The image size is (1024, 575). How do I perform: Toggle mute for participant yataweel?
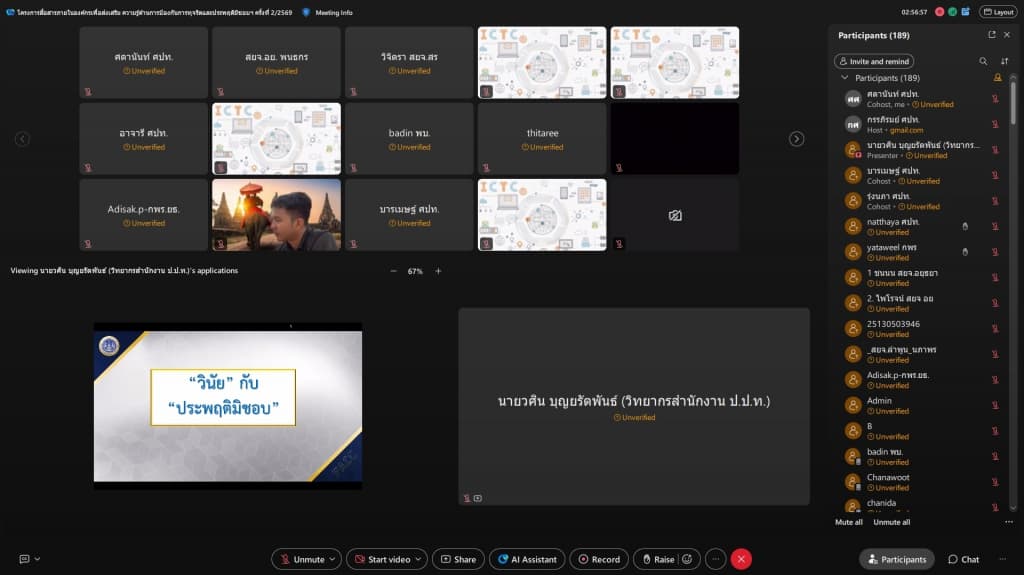tap(995, 252)
